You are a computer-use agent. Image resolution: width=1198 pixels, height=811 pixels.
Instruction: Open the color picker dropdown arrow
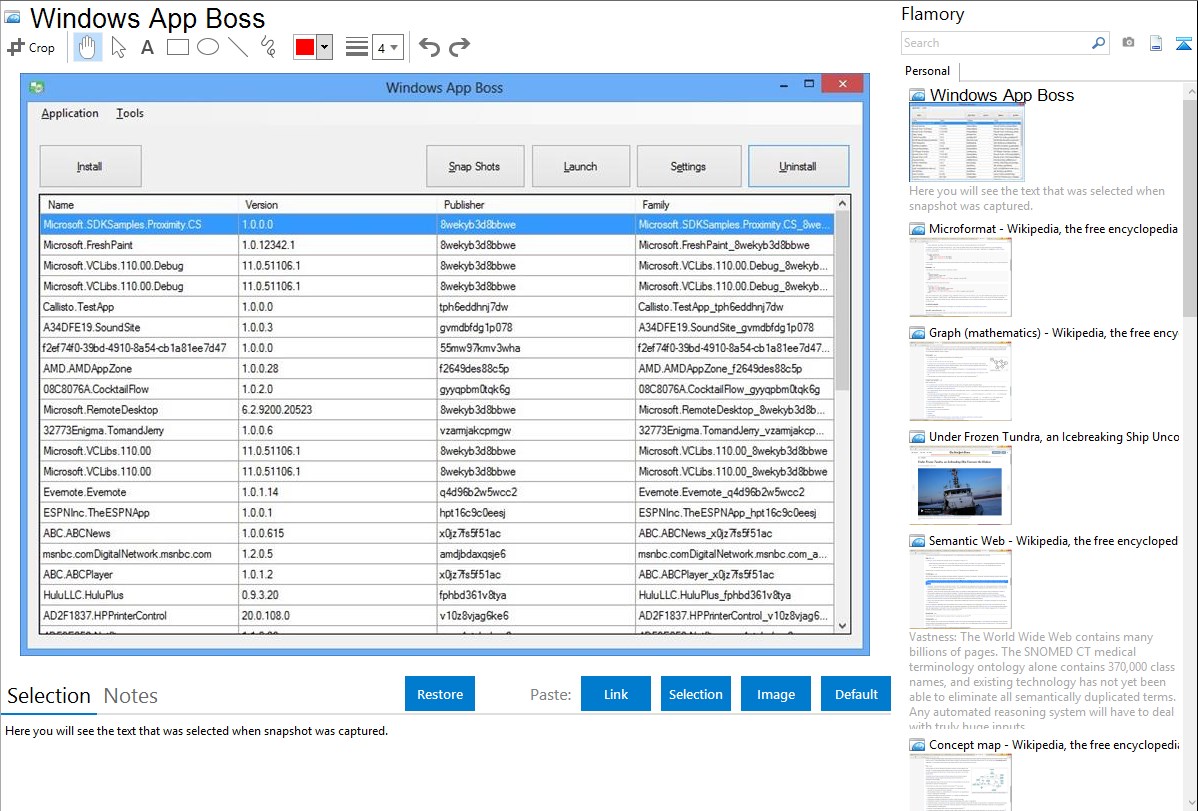324,47
